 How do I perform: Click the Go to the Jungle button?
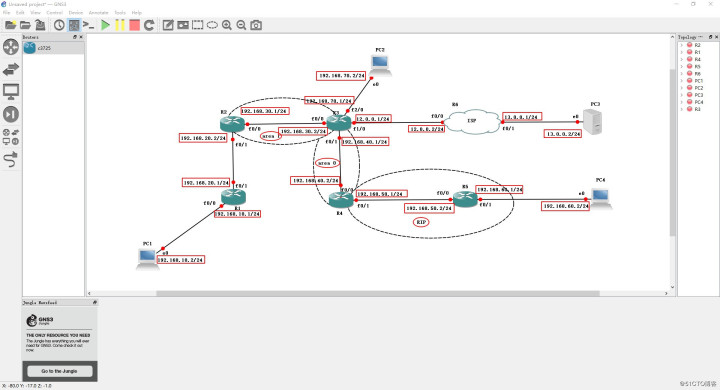[x=60, y=371]
